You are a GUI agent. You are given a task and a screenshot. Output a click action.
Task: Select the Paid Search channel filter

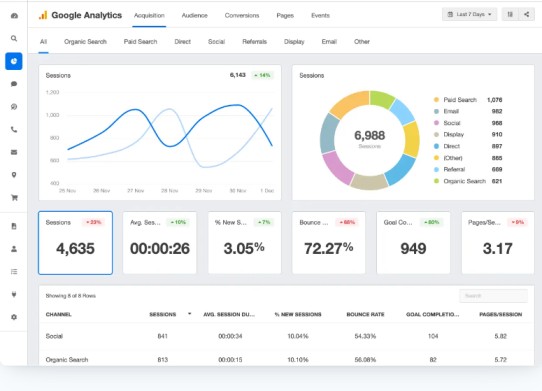(x=140, y=42)
